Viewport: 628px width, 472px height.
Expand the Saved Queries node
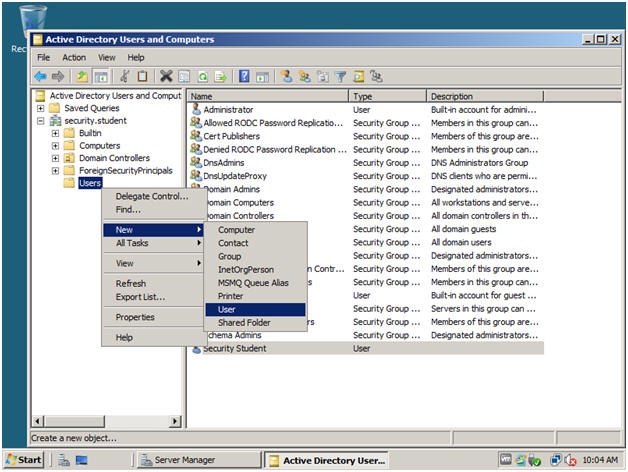click(40, 108)
